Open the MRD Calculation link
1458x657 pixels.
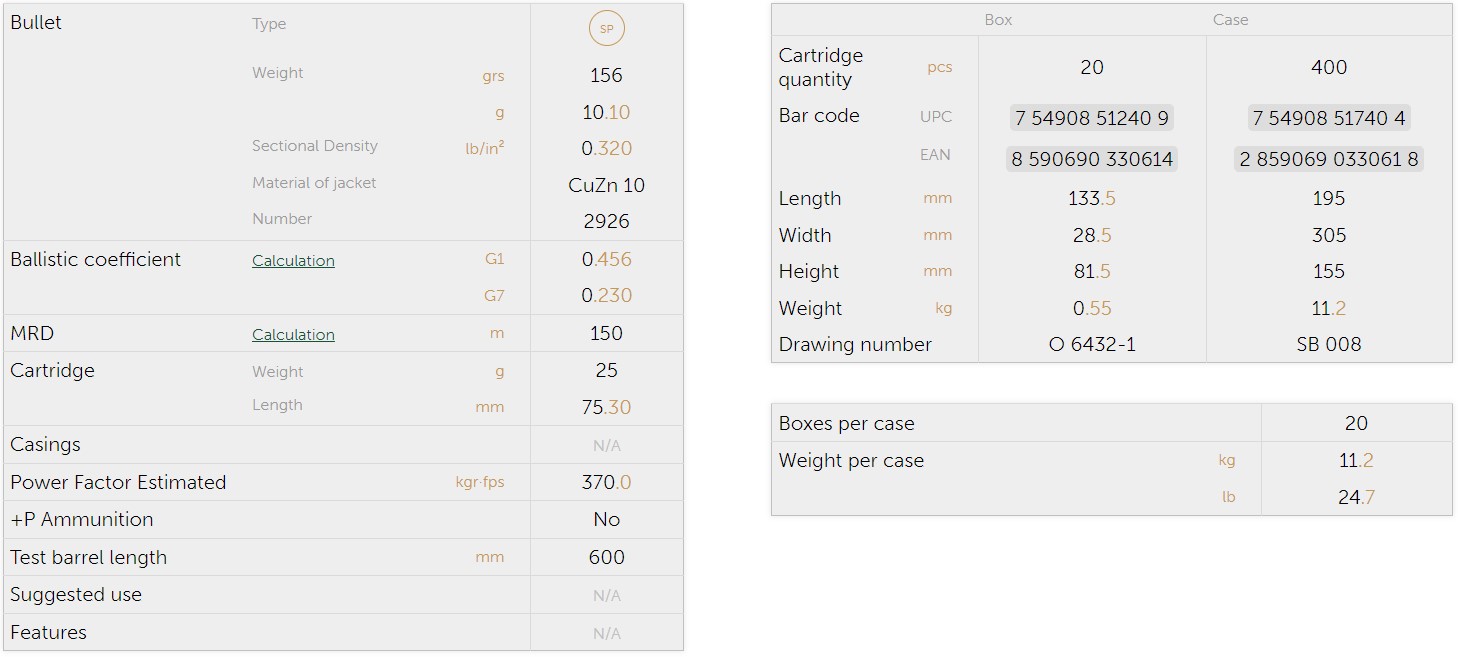(x=293, y=335)
